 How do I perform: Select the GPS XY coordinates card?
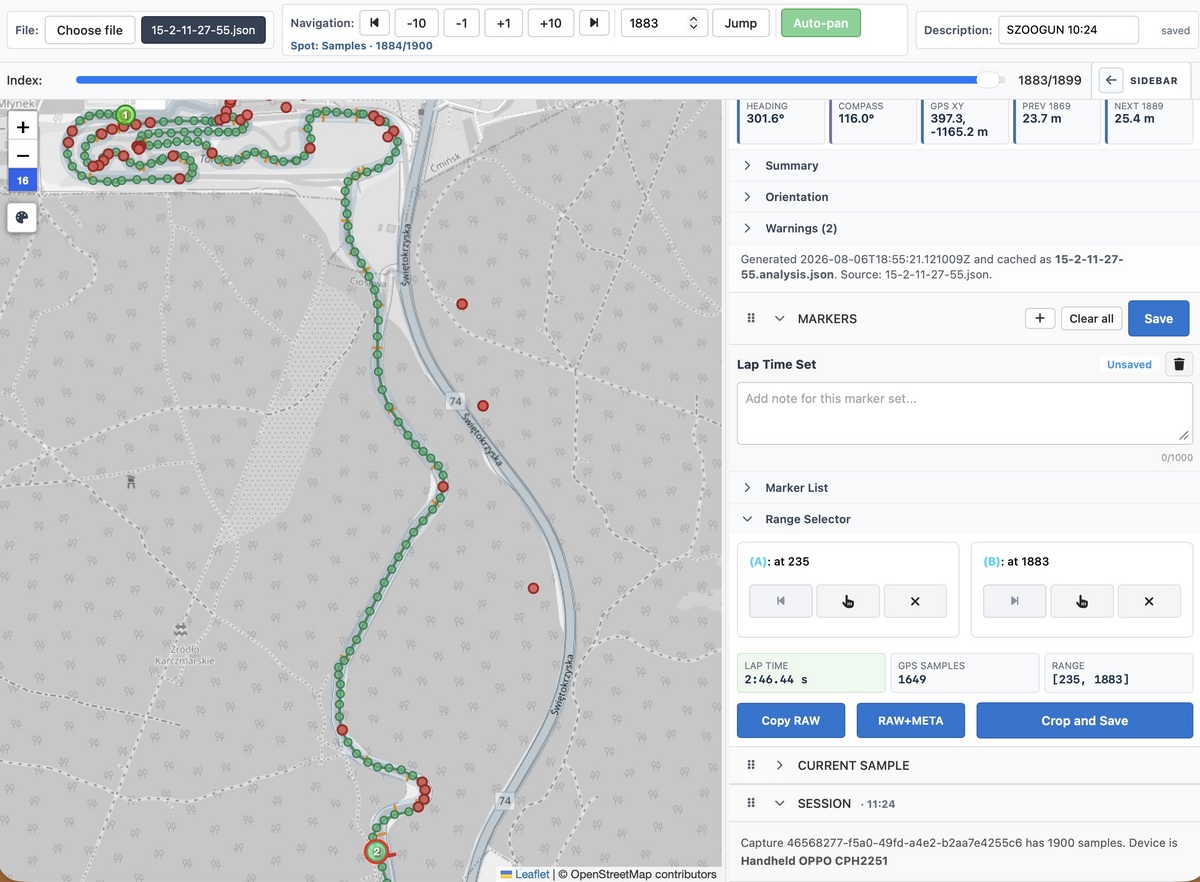(x=964, y=120)
